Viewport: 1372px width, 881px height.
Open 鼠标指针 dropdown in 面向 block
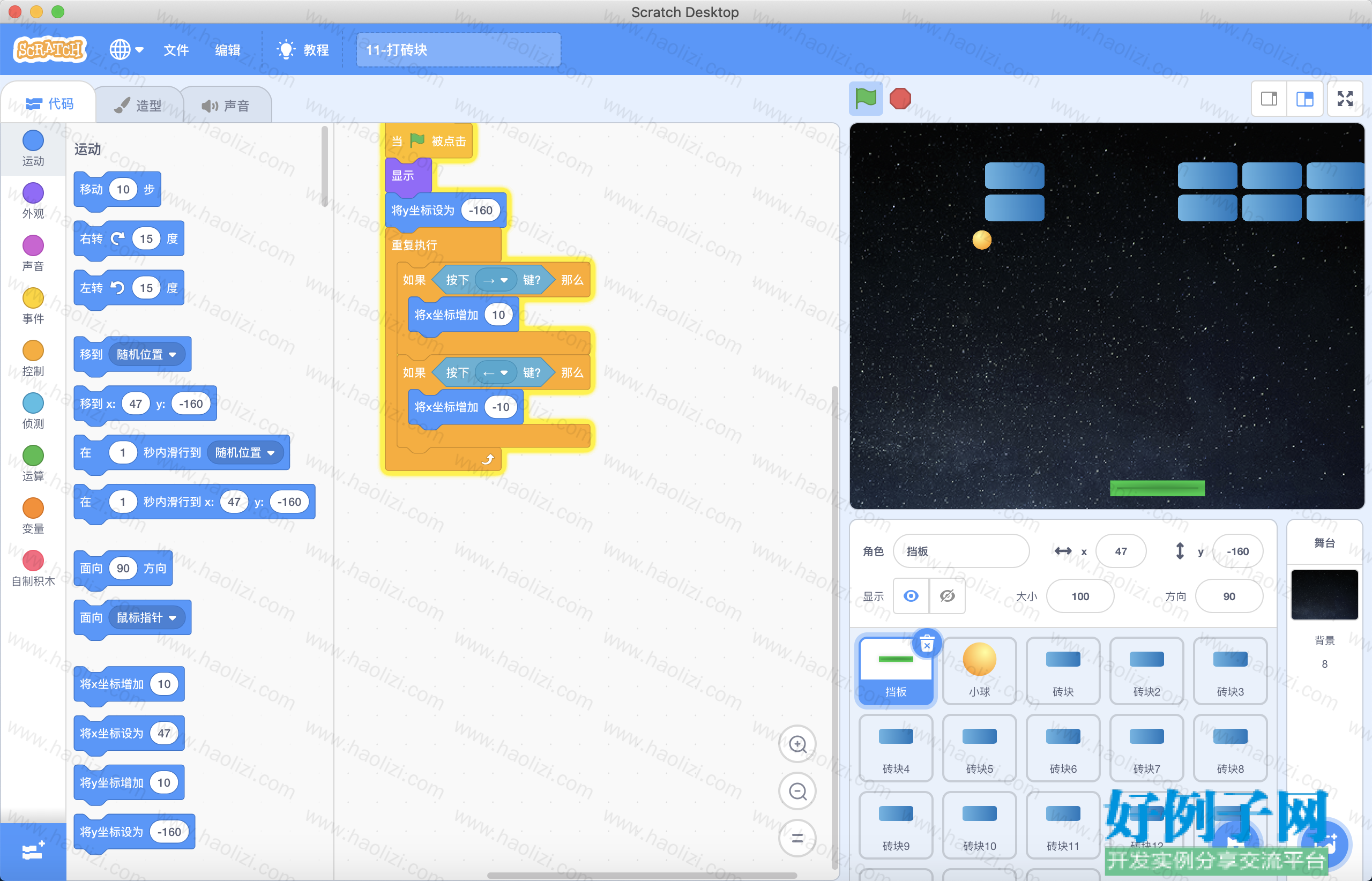click(x=146, y=618)
